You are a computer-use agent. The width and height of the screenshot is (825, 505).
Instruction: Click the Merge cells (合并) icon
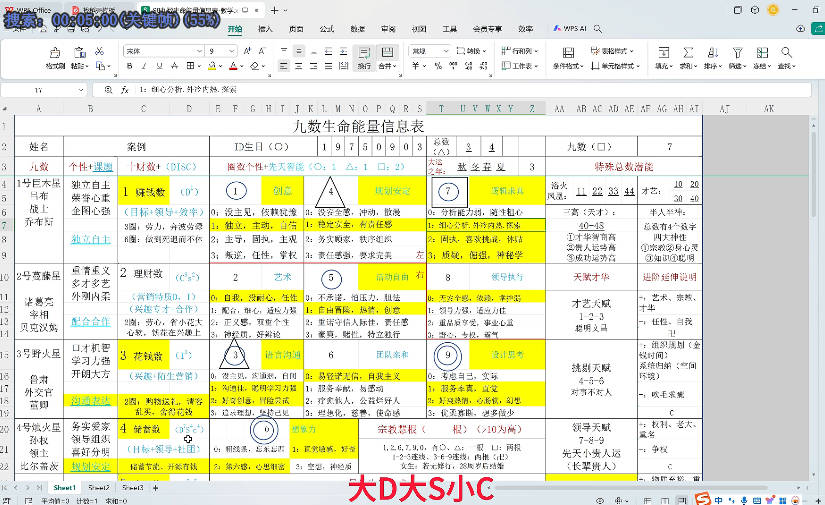point(385,54)
